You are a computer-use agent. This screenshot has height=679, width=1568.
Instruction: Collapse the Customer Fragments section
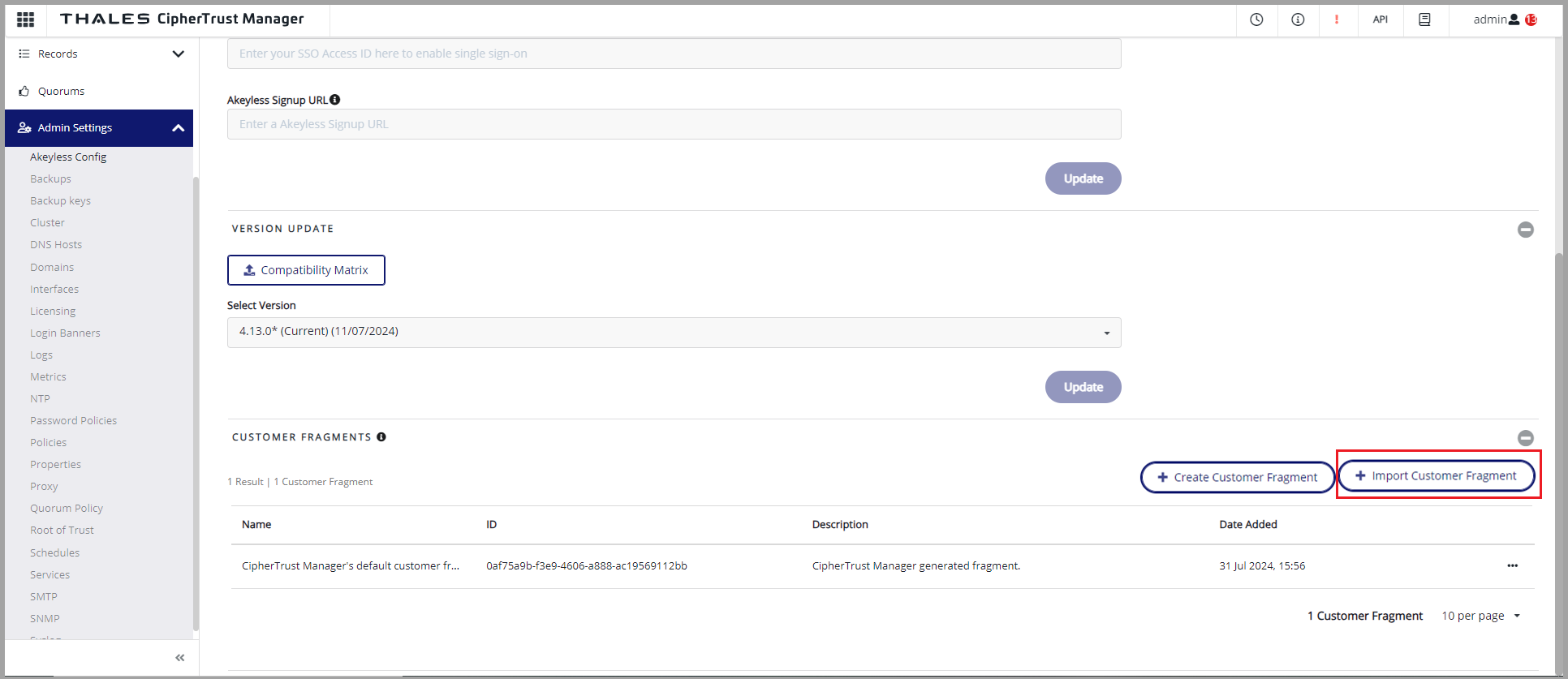point(1525,438)
